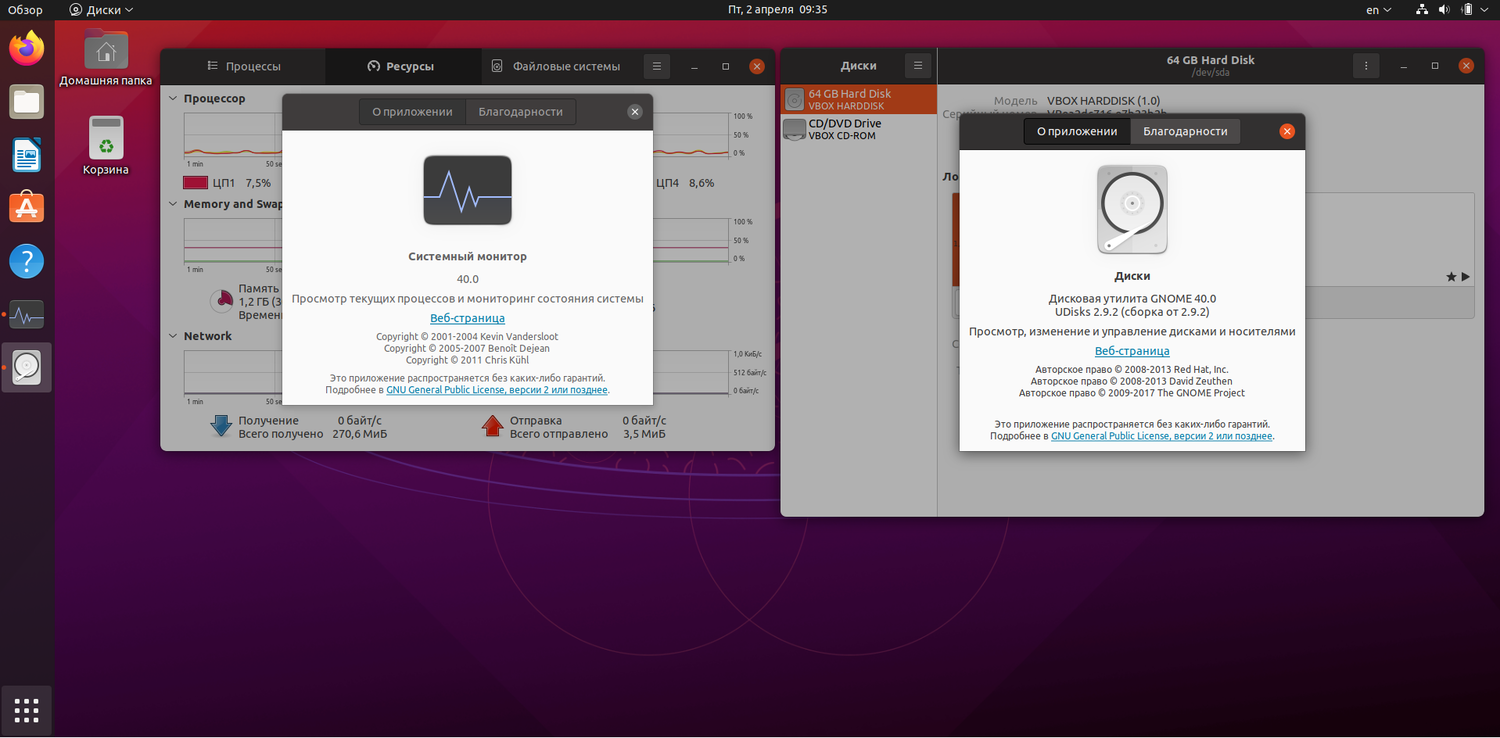1500x738 pixels.
Task: Select the Disks icon in the dock
Action: coord(25,367)
